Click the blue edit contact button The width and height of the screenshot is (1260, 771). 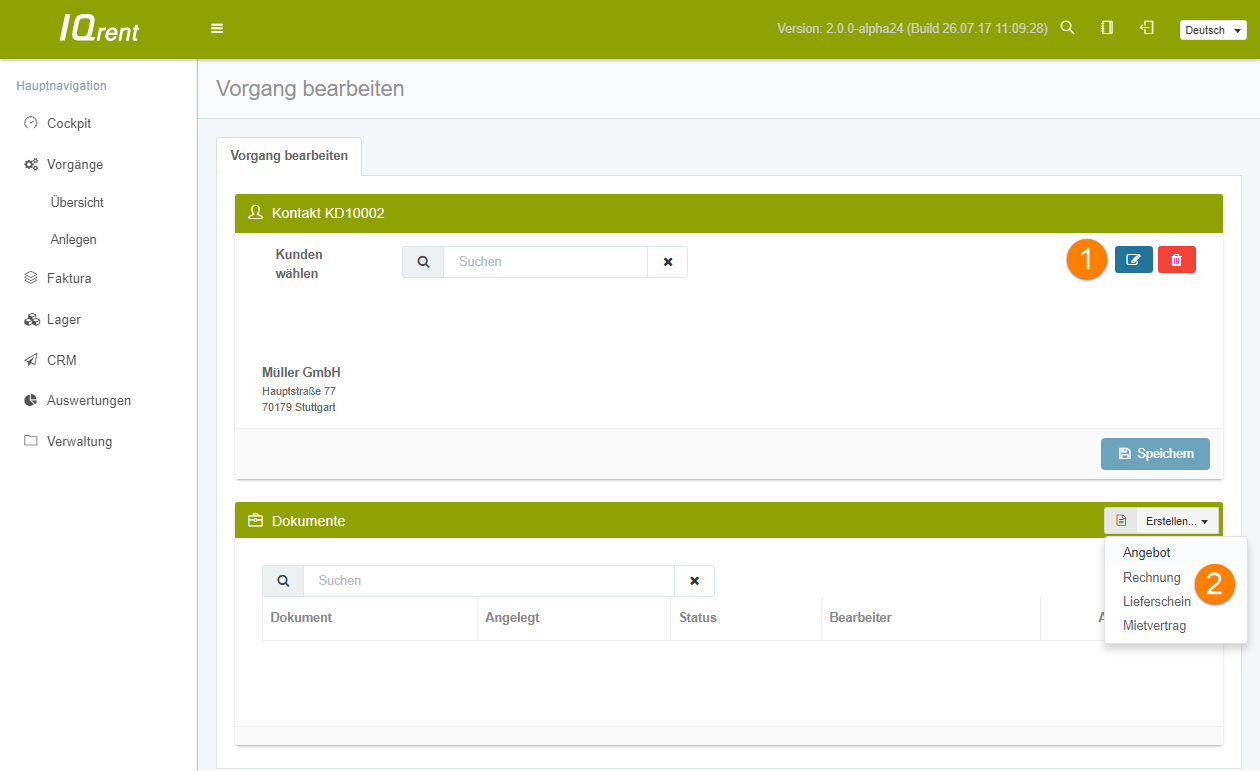pyautogui.click(x=1133, y=260)
